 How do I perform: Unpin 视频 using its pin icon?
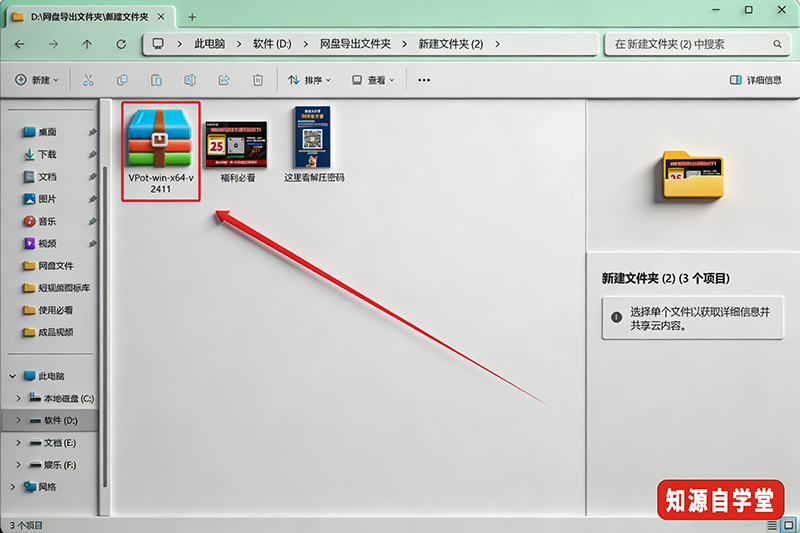(92, 243)
